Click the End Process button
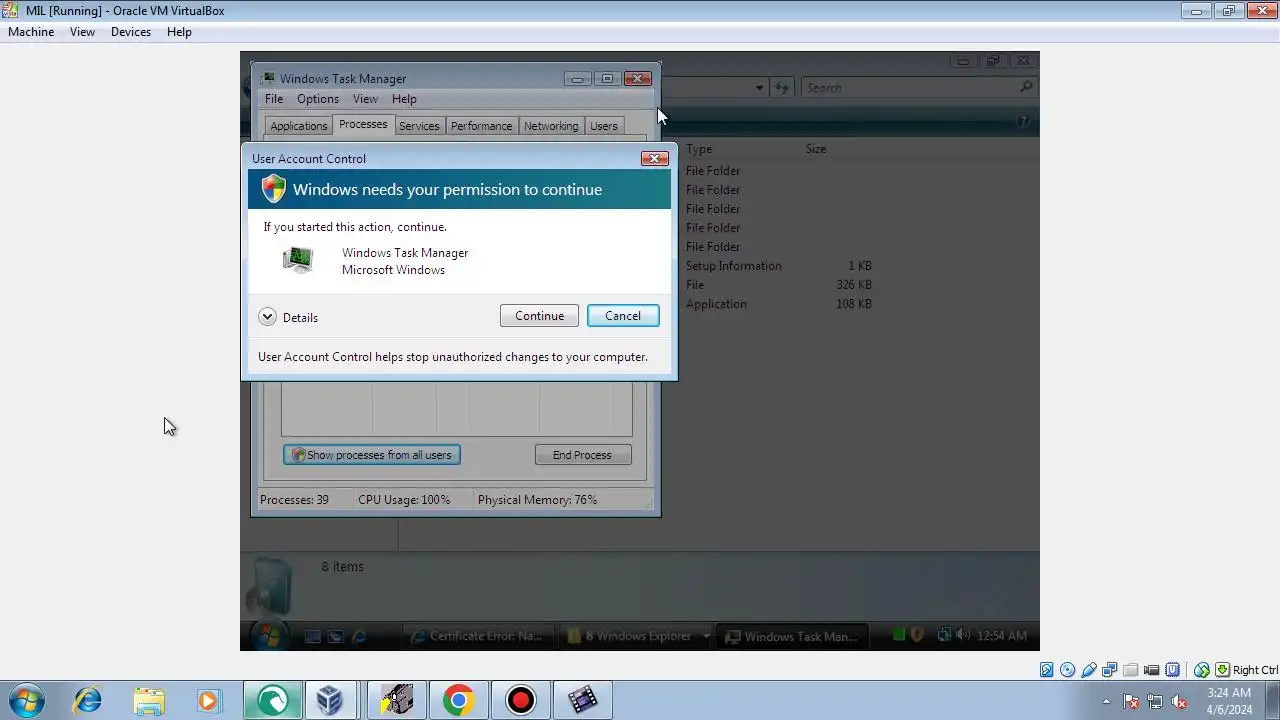The image size is (1280, 720). click(582, 455)
